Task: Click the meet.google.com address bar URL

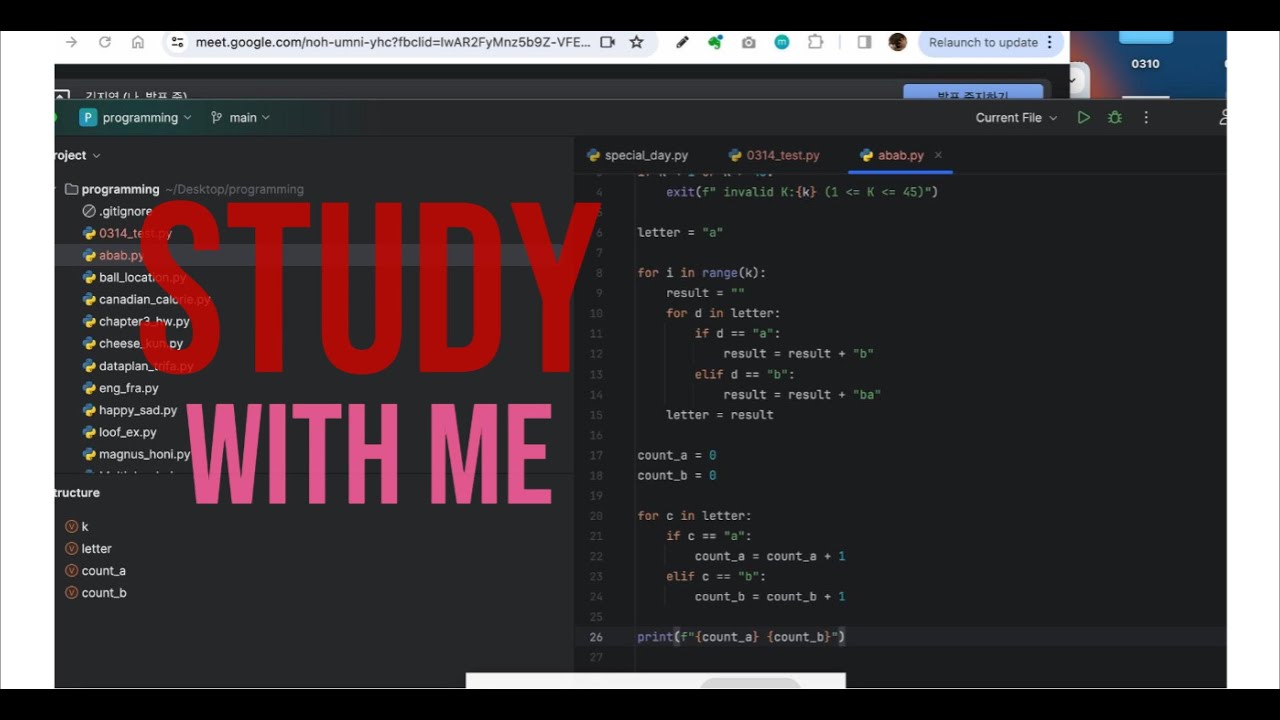Action: click(x=393, y=42)
